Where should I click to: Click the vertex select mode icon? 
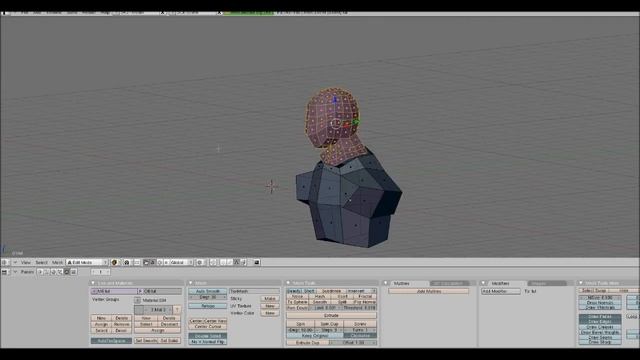tap(223, 262)
